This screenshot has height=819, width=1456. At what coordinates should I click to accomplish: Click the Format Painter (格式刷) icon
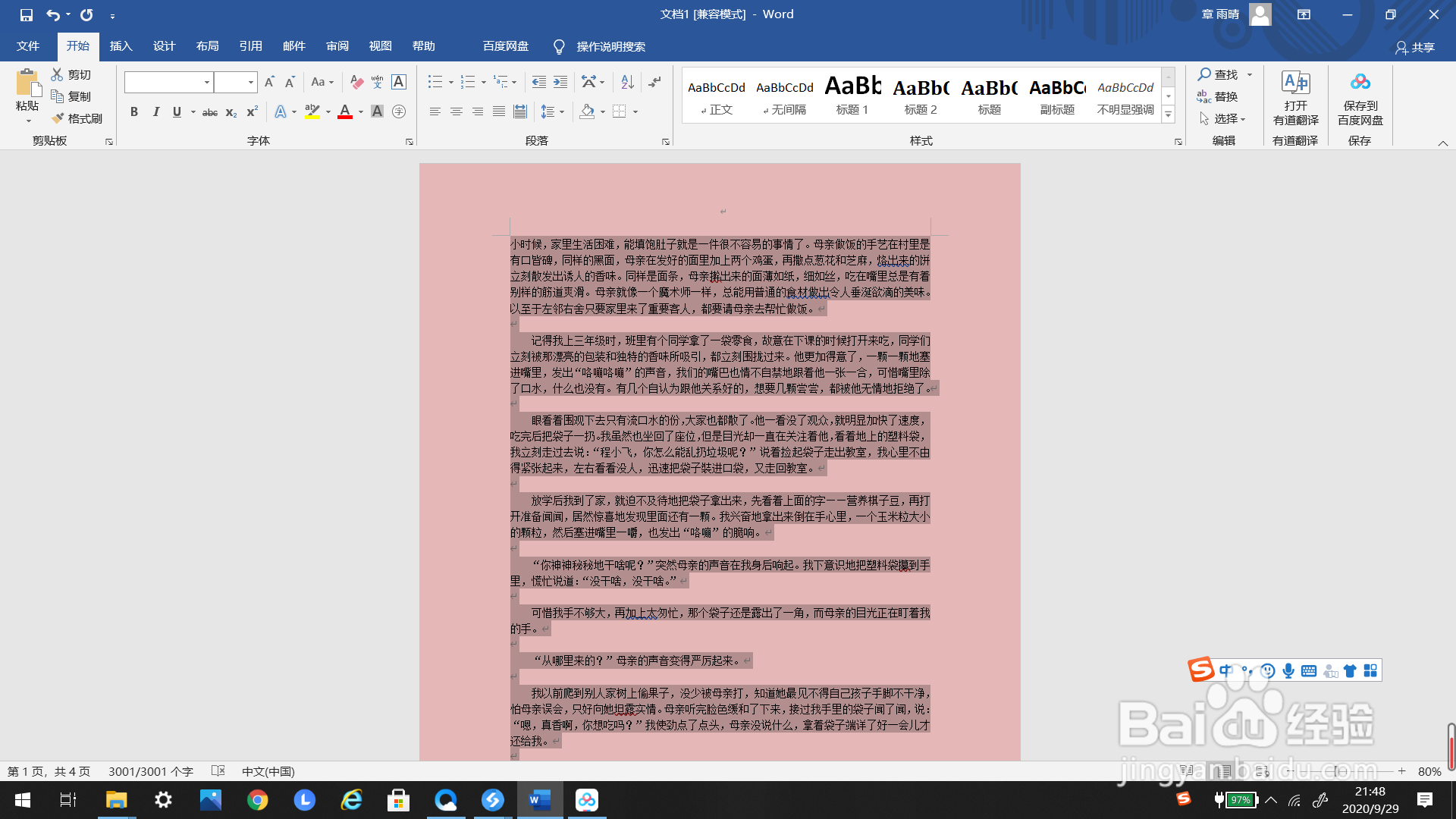(58, 118)
